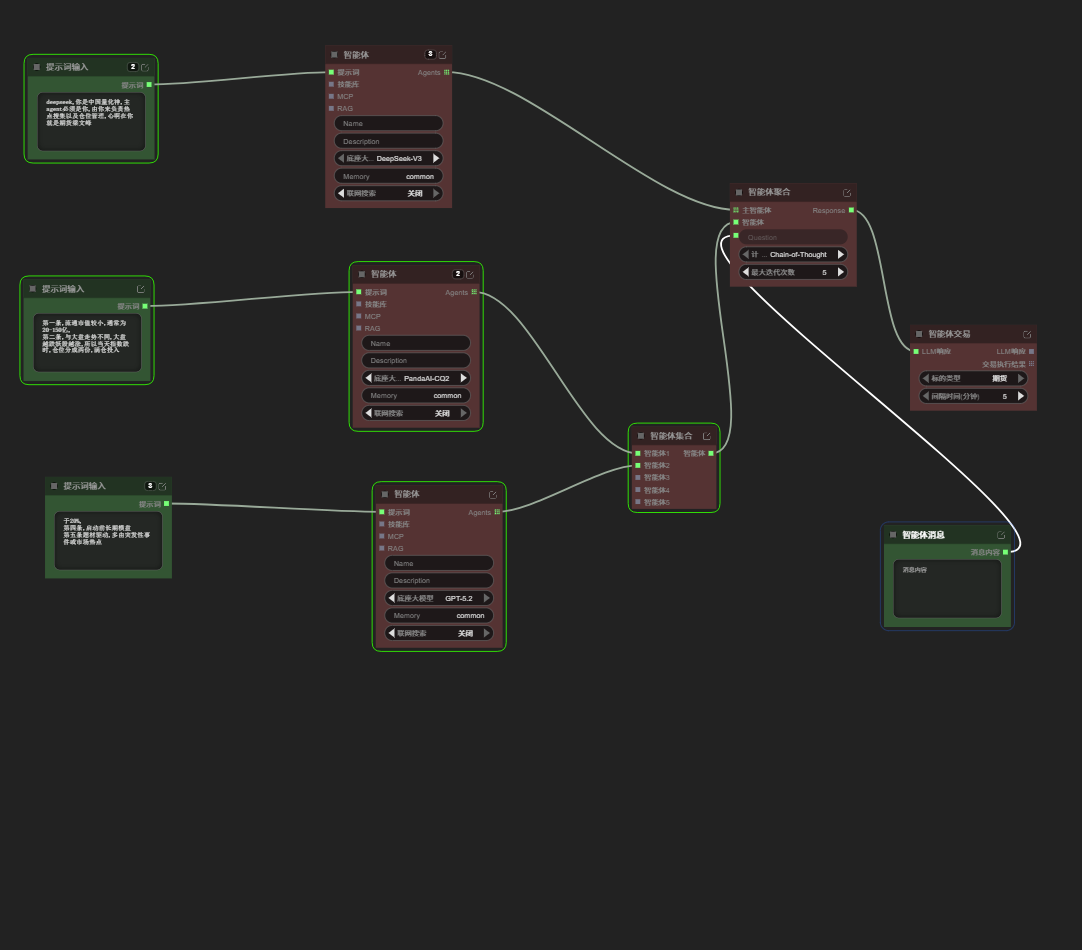Click the badge numbered 3 on DeepSeek-V3 agent node
Viewport: 1082px width, 950px height.
click(x=430, y=54)
